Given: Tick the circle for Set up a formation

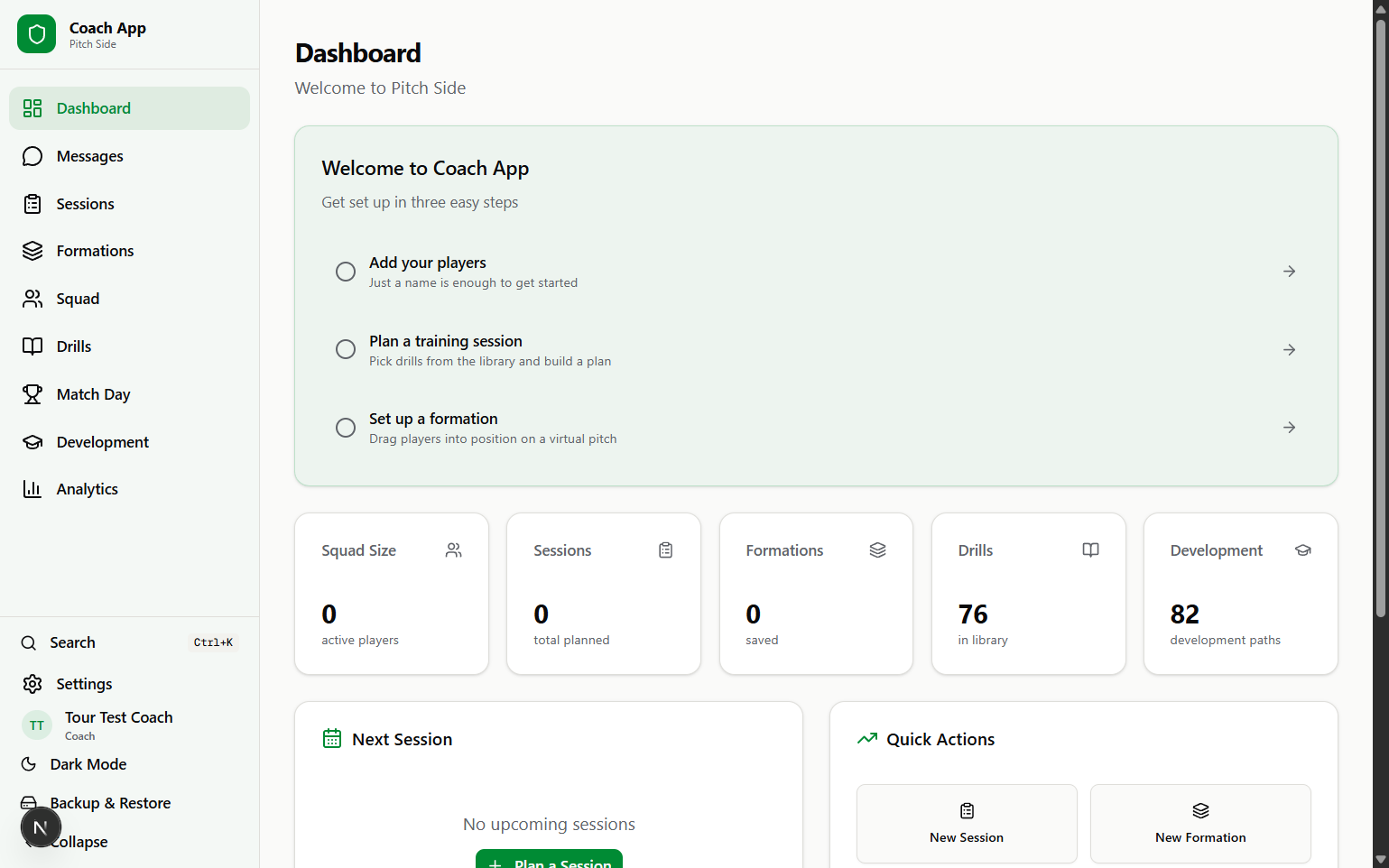Looking at the screenshot, I should coord(346,428).
